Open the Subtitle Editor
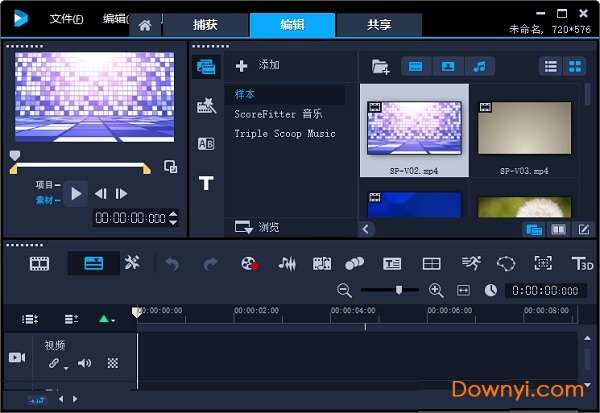Image resolution: width=600 pixels, height=413 pixels. click(x=392, y=263)
